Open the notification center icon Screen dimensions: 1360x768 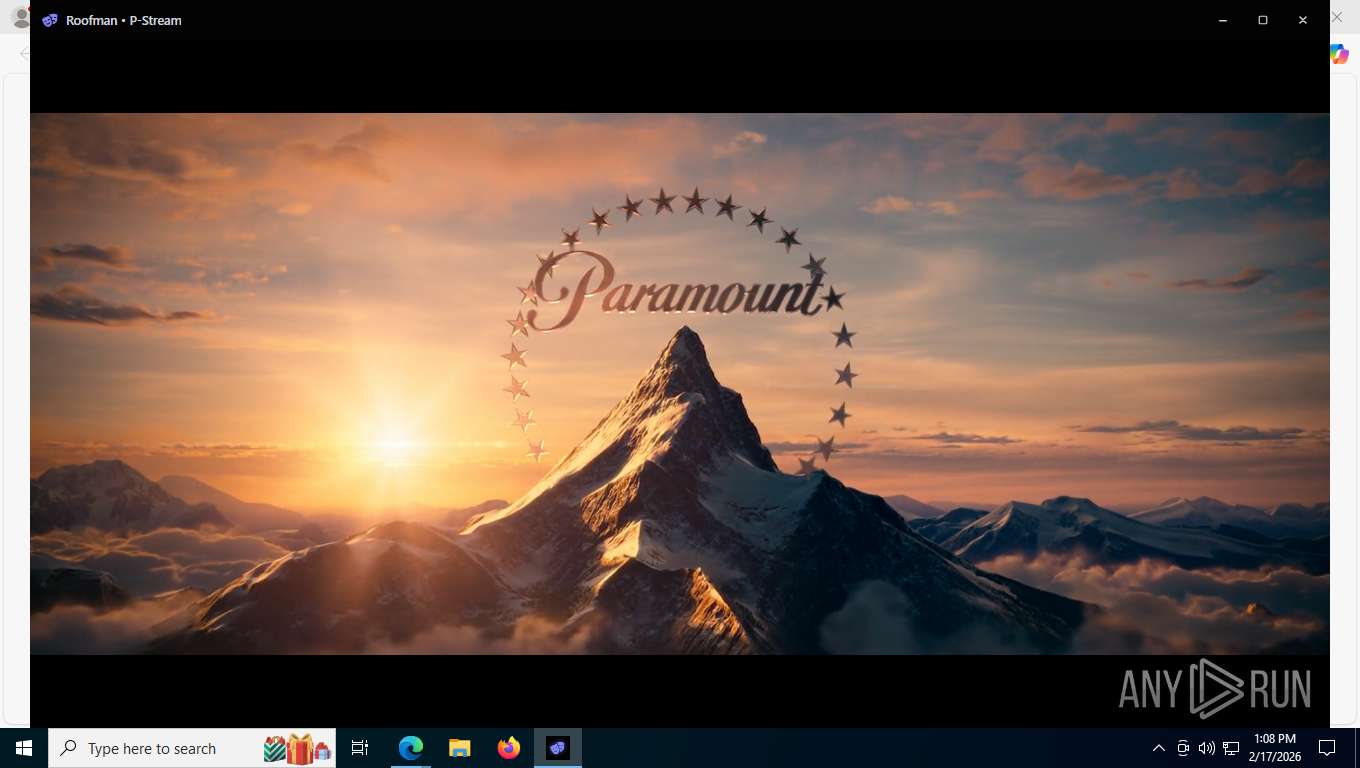pyautogui.click(x=1327, y=748)
